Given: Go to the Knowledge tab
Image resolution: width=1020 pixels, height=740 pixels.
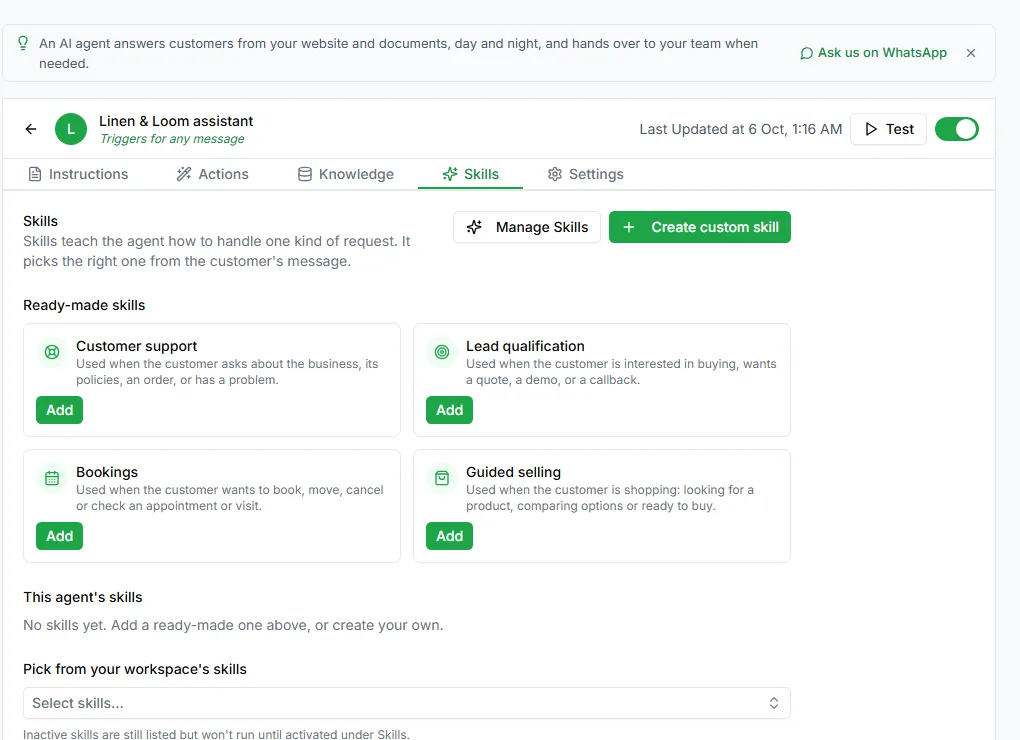Looking at the screenshot, I should [x=346, y=174].
